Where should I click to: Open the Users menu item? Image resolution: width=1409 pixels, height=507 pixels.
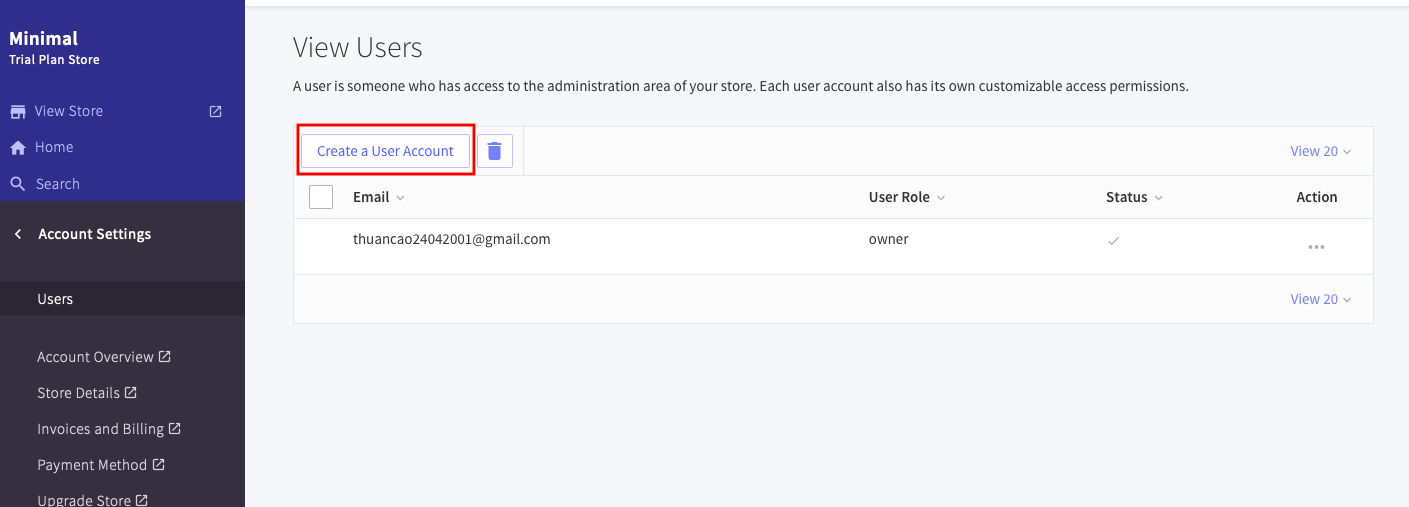tap(55, 299)
